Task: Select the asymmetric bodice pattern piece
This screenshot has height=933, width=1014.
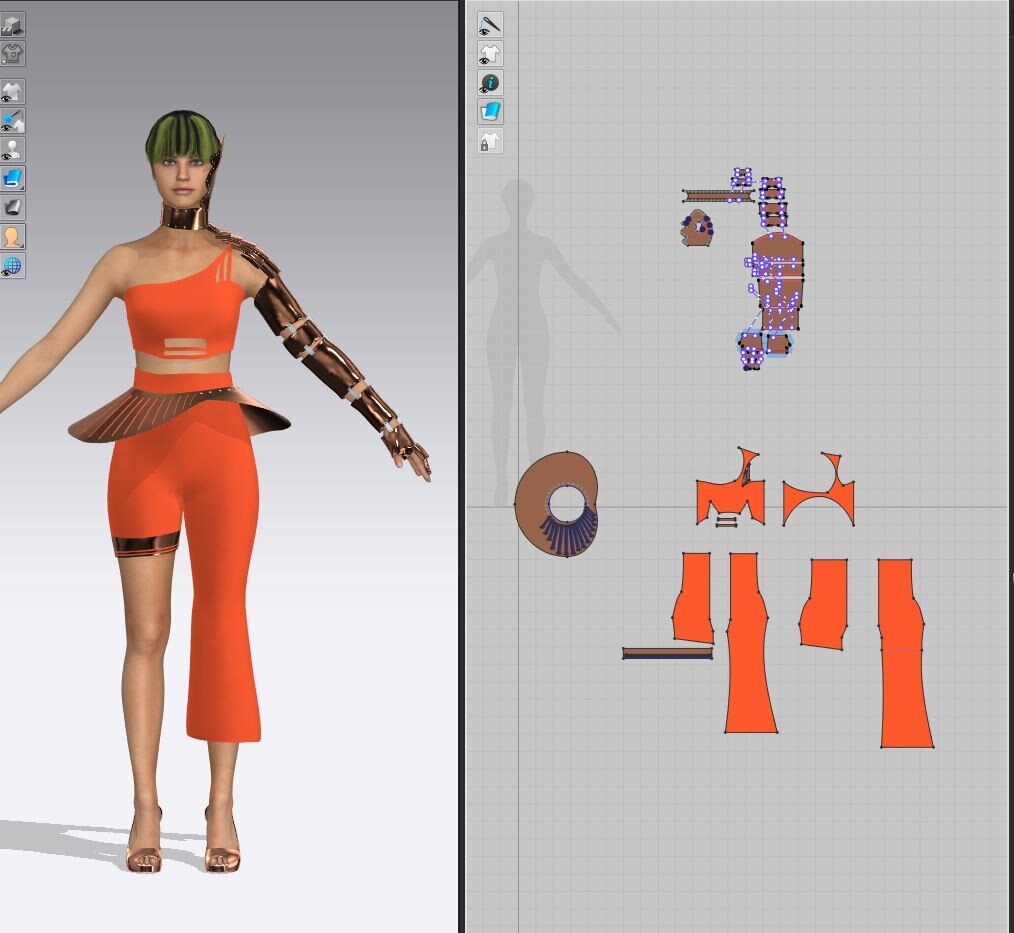Action: 730,490
